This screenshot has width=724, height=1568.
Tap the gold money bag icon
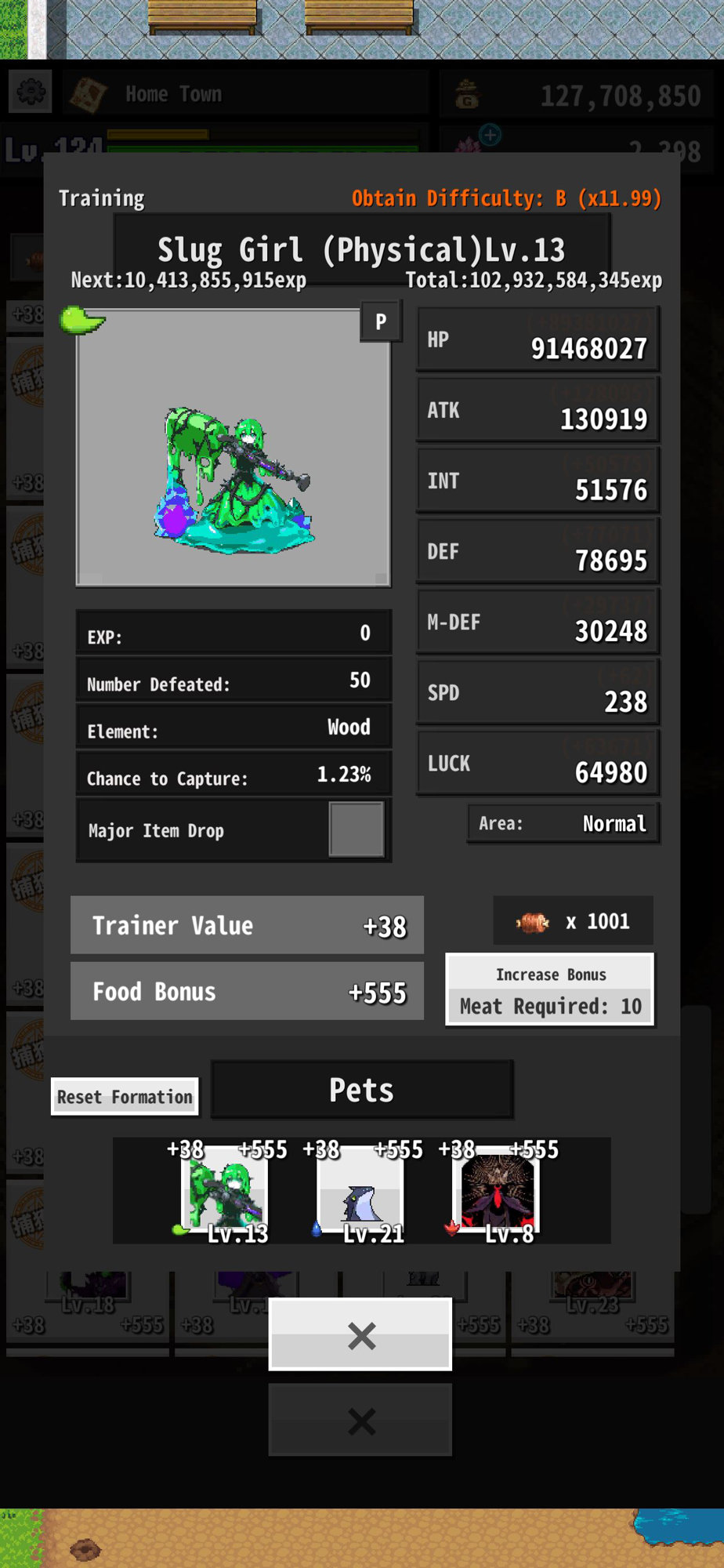[x=468, y=96]
